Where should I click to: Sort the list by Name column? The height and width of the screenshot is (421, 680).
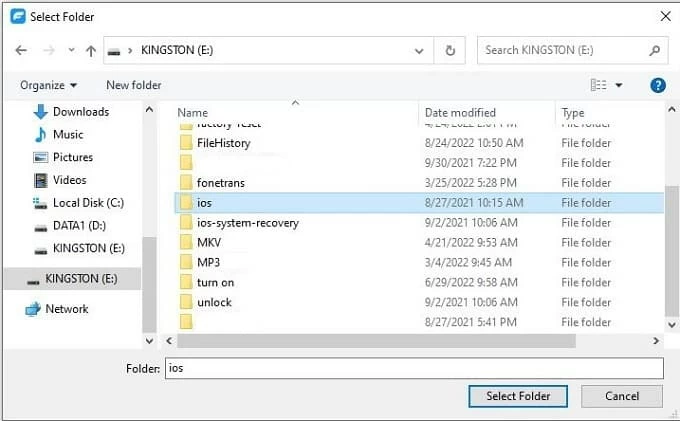pos(193,113)
